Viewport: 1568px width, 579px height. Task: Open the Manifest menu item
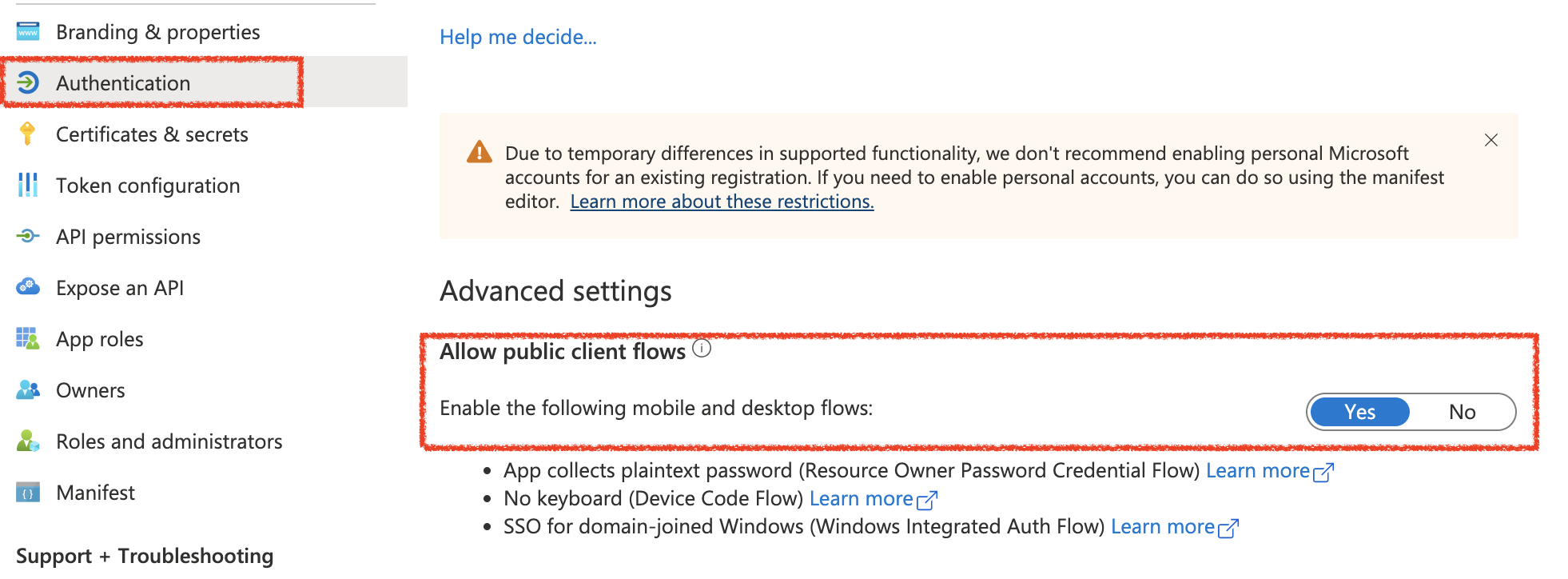coord(95,493)
